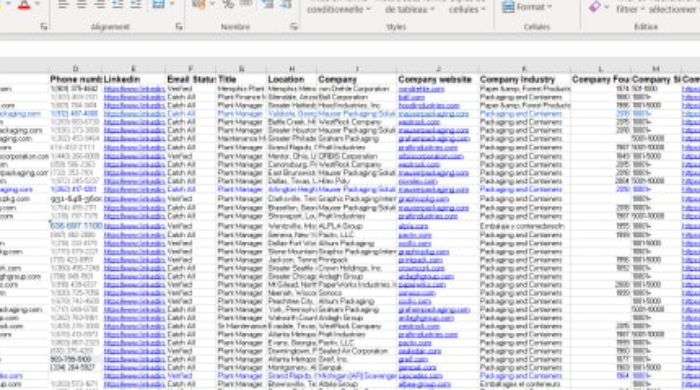The width and height of the screenshot is (700, 390).
Task: Apply the red font color button
Action: (x=24, y=4)
